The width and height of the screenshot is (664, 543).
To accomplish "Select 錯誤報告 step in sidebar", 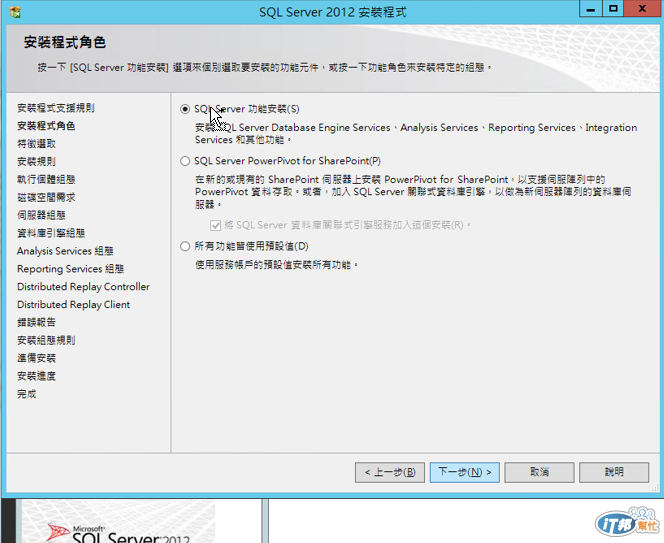I will [x=36, y=322].
